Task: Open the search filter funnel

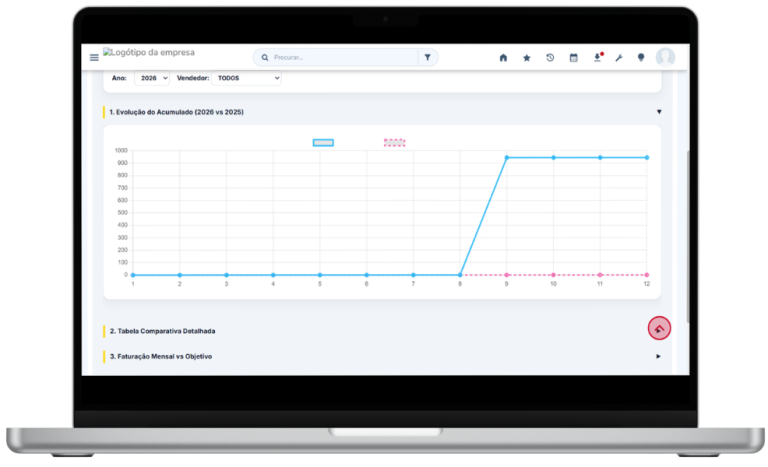Action: point(428,57)
